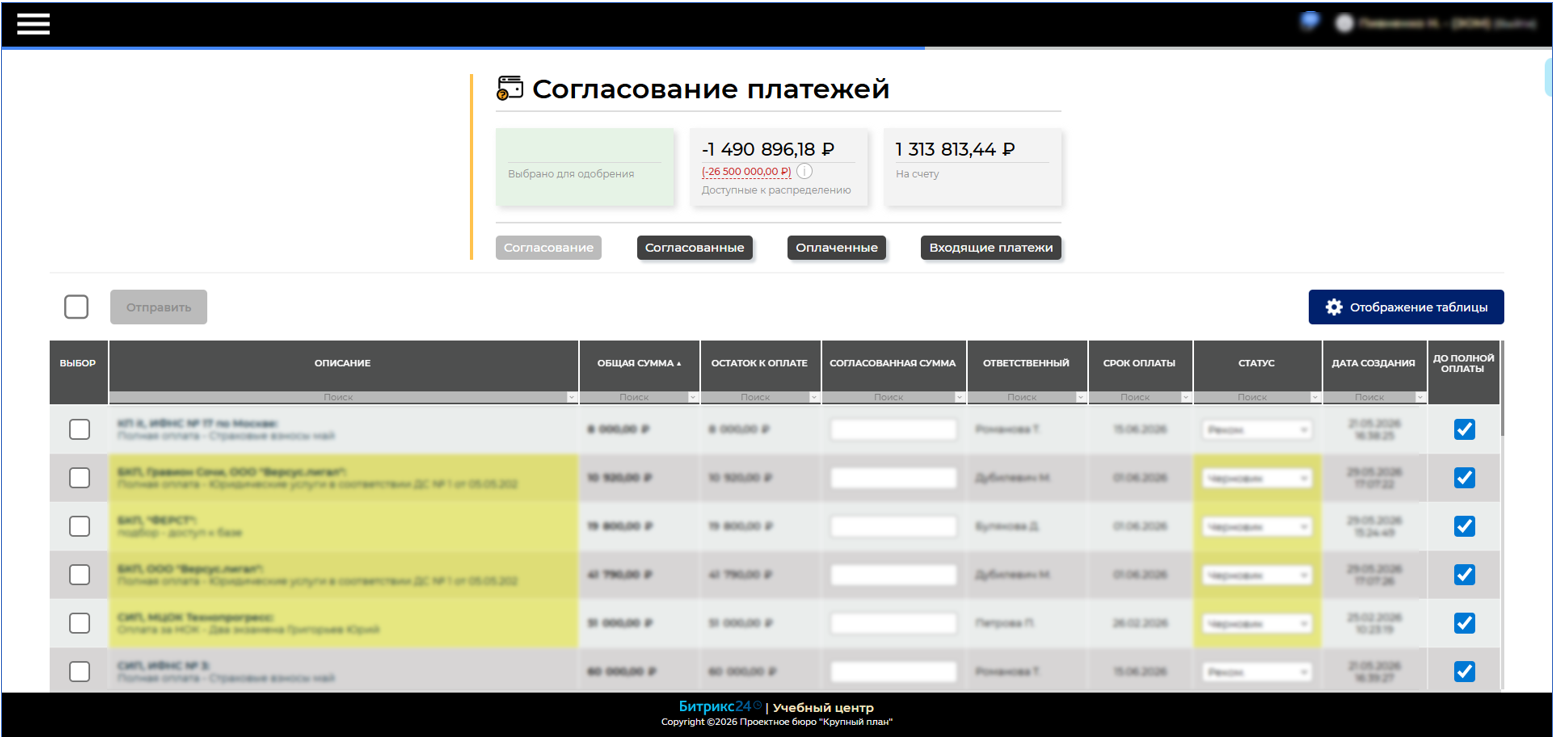This screenshot has height=737, width=1553.
Task: Click the sort arrow on Общая сумма header
Action: click(x=679, y=364)
